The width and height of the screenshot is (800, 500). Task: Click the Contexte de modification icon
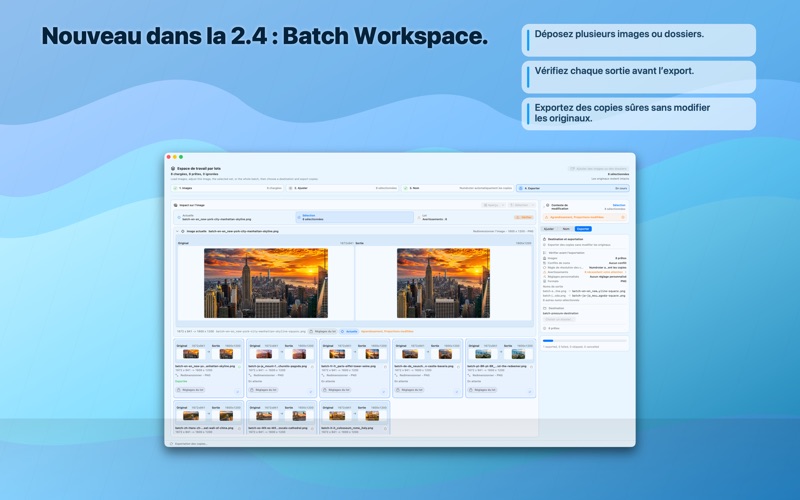(x=547, y=206)
